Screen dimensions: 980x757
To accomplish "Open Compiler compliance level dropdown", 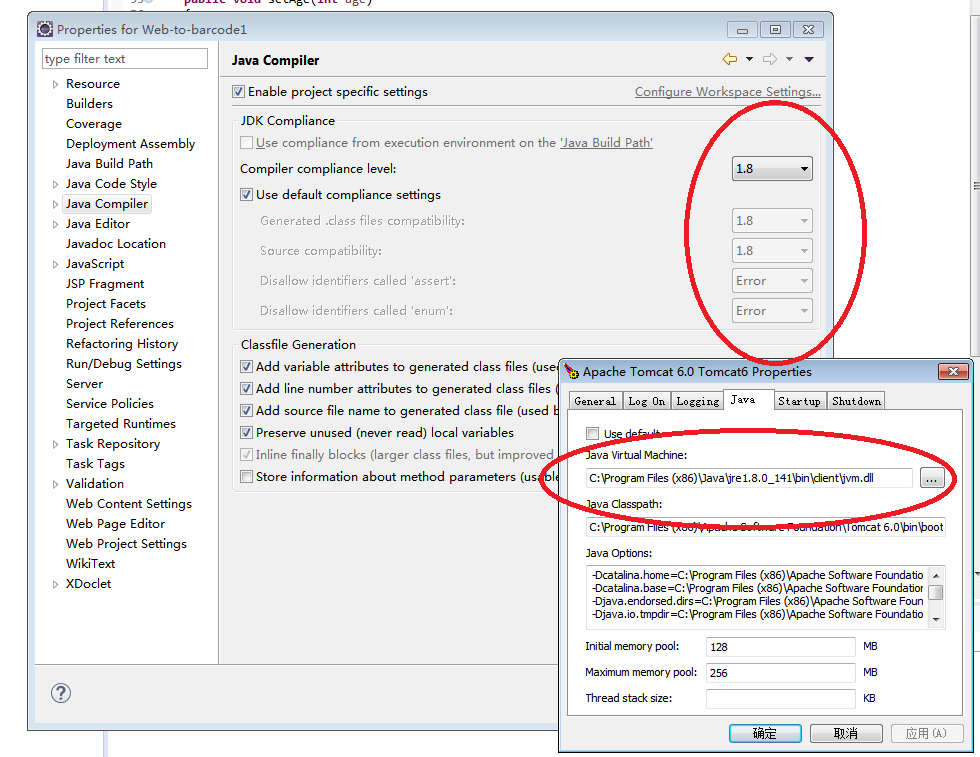I will pos(772,169).
